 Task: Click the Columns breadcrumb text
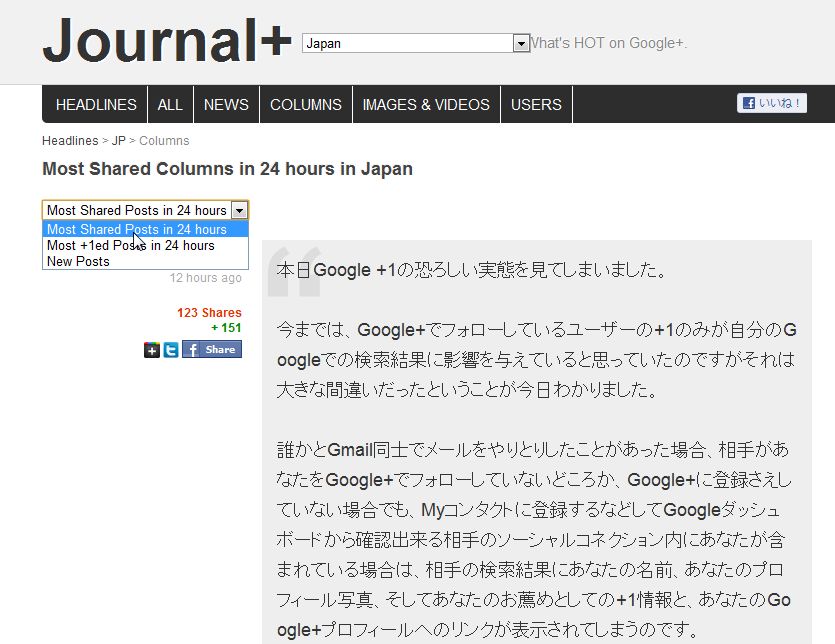coord(164,141)
